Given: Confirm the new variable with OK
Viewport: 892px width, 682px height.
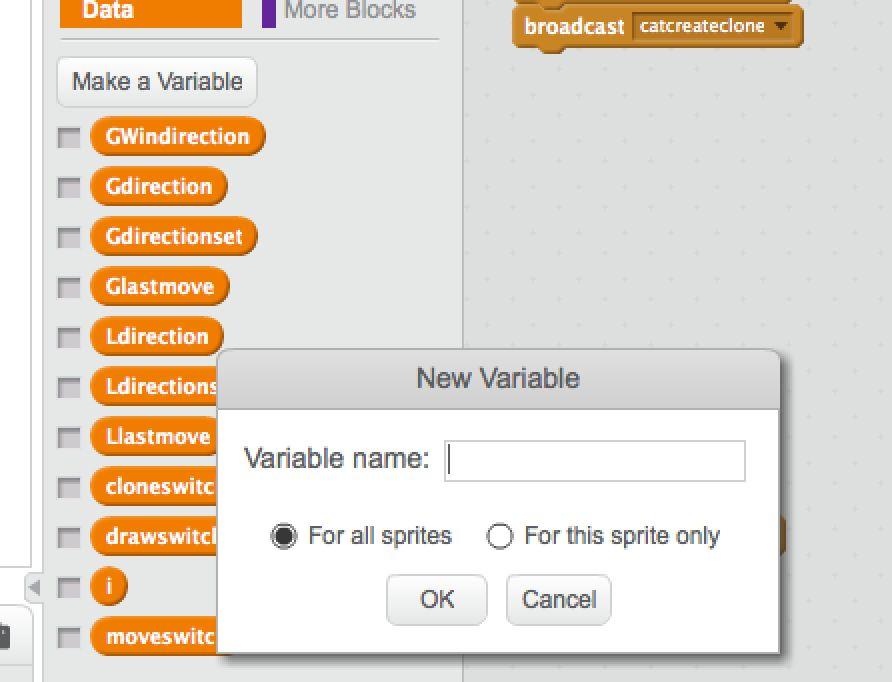Looking at the screenshot, I should (436, 600).
